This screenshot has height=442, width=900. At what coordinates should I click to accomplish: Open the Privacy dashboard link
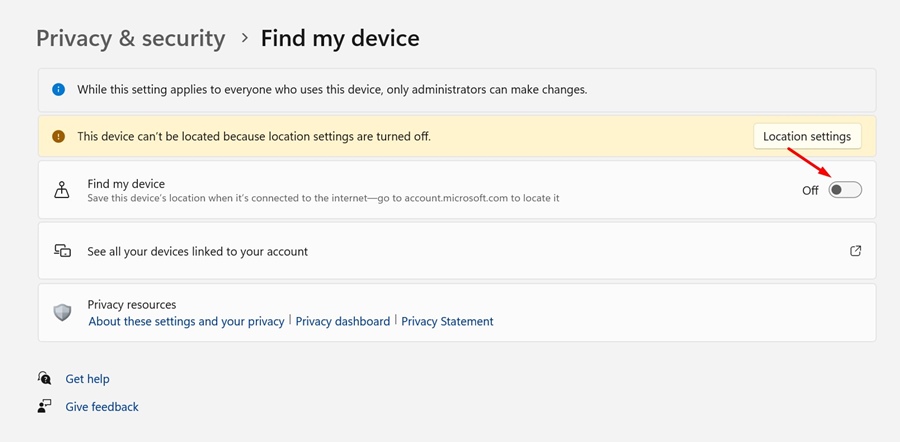click(x=343, y=322)
